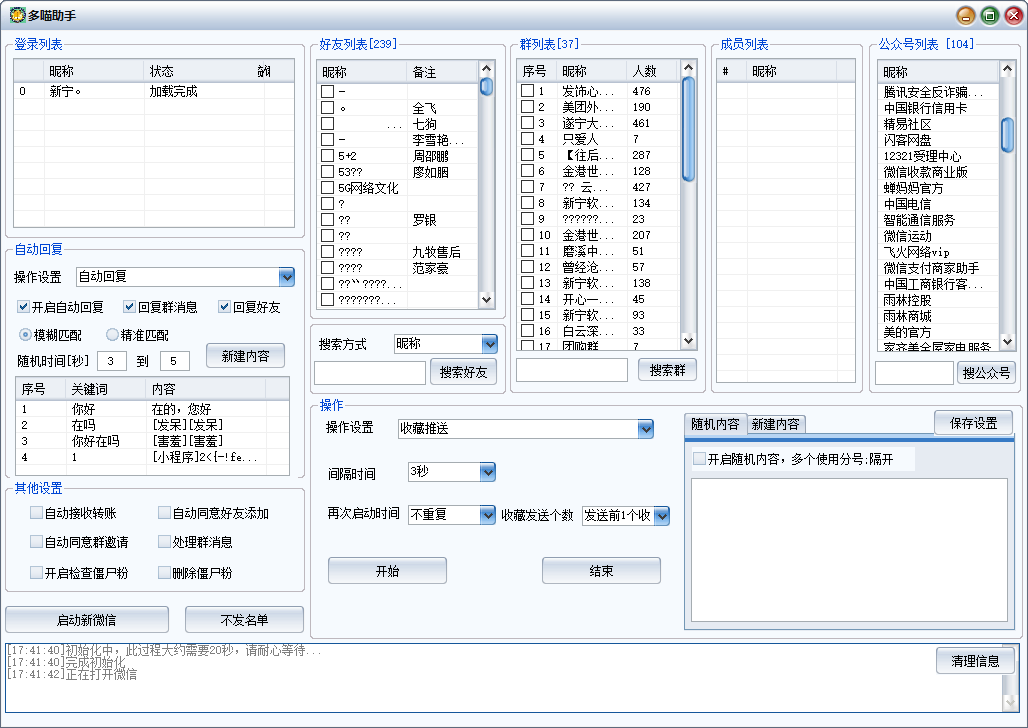The width and height of the screenshot is (1028, 728).
Task: Open the 搜索方式 昵称 dropdown
Action: (489, 344)
